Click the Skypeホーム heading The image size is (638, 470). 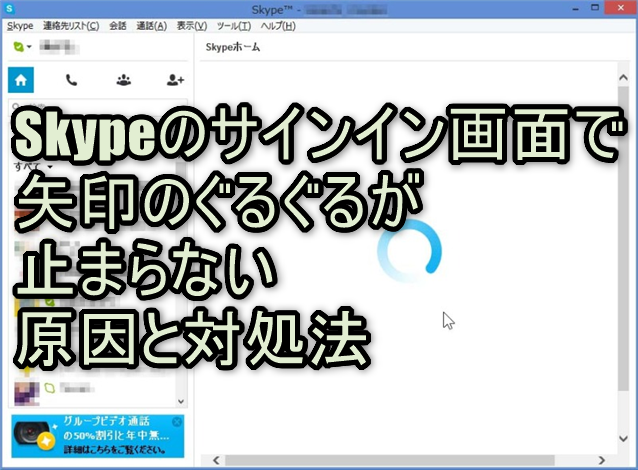pos(233,47)
